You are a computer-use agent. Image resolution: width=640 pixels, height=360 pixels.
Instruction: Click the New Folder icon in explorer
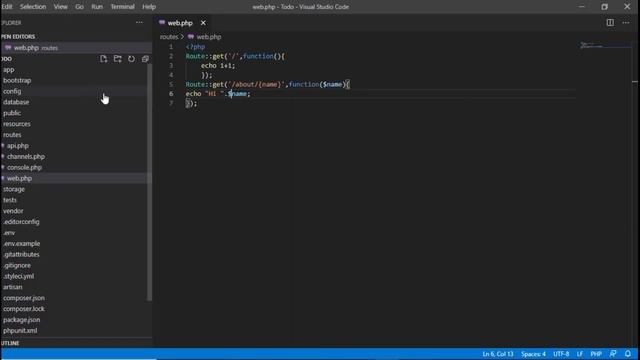pyautogui.click(x=118, y=59)
